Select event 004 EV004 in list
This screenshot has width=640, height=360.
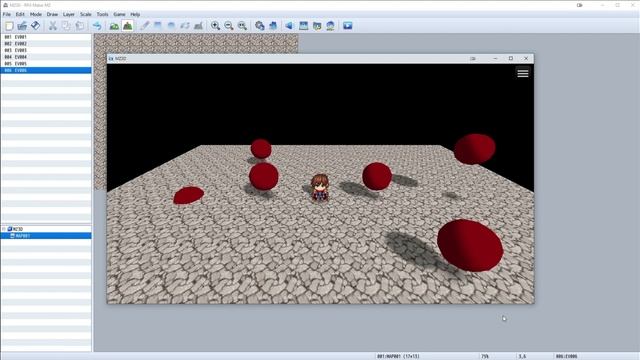(x=46, y=57)
